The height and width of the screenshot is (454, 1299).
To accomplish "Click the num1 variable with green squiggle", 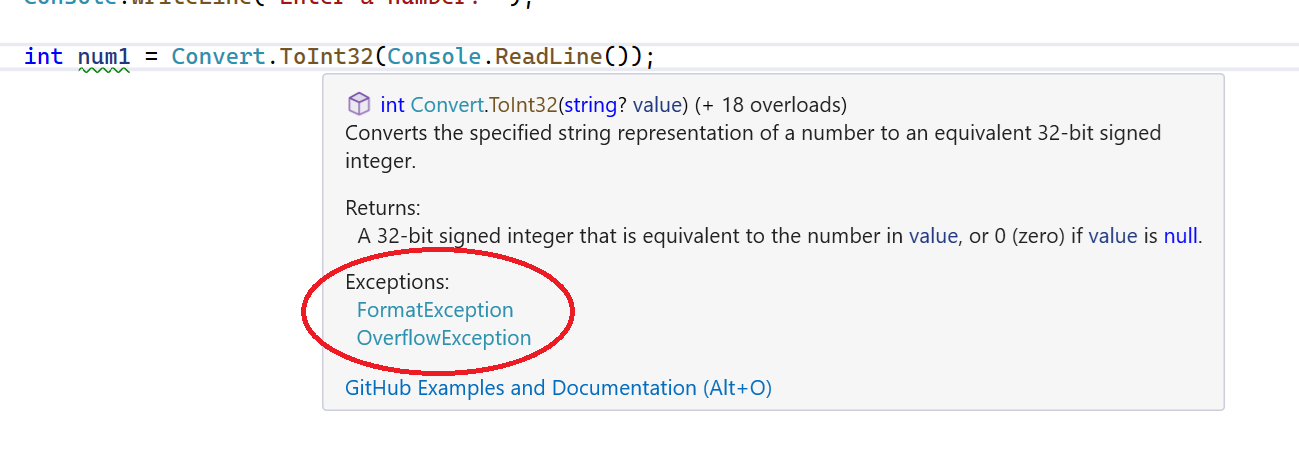I will pyautogui.click(x=104, y=56).
